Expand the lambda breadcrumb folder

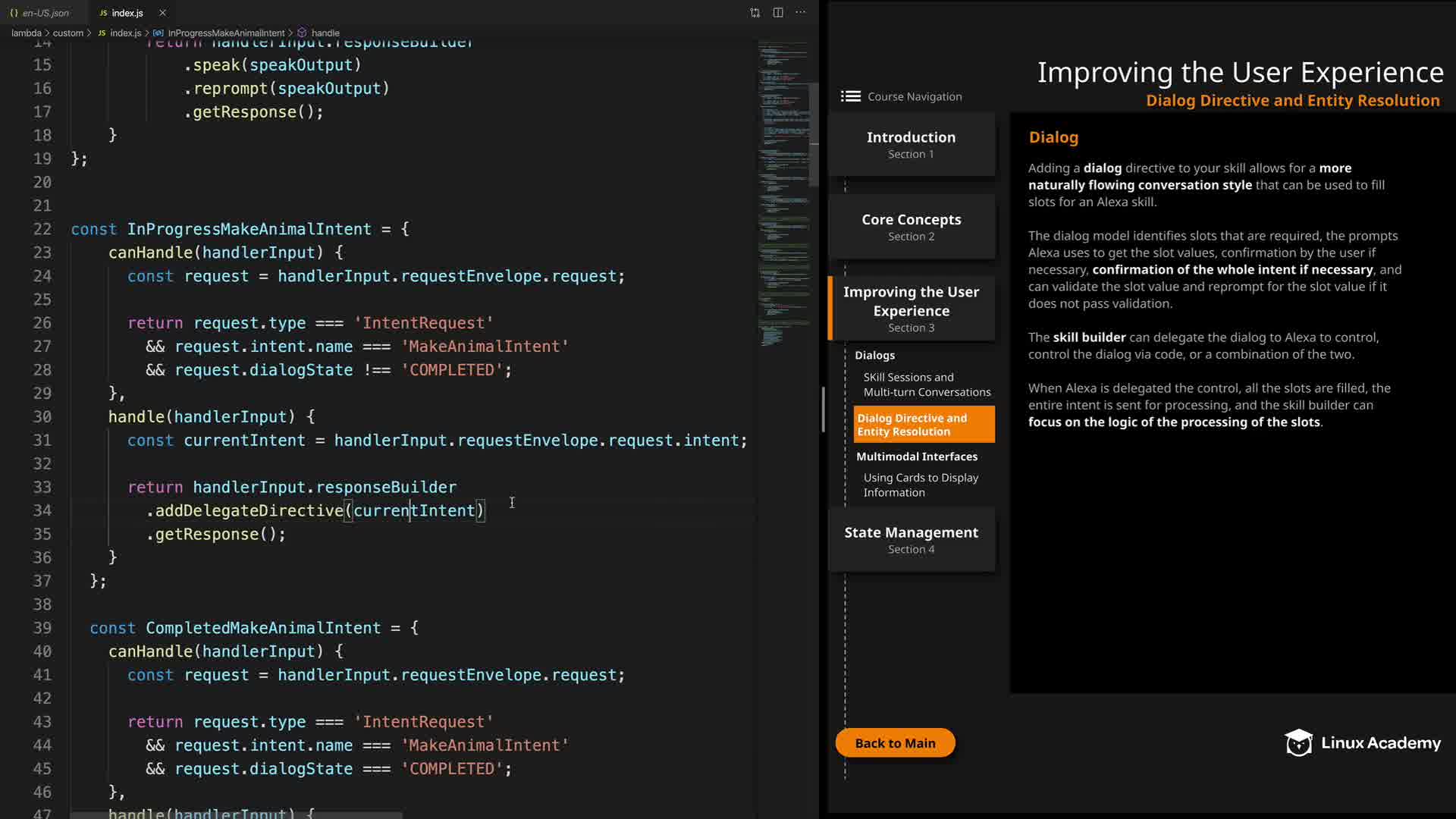tap(26, 33)
